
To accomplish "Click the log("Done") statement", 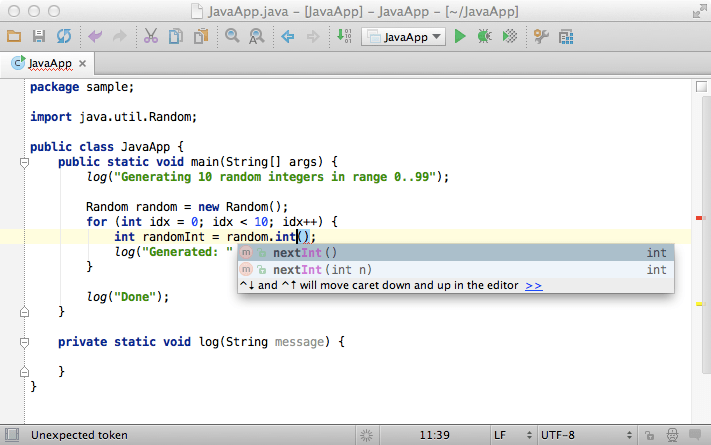I will [x=127, y=297].
